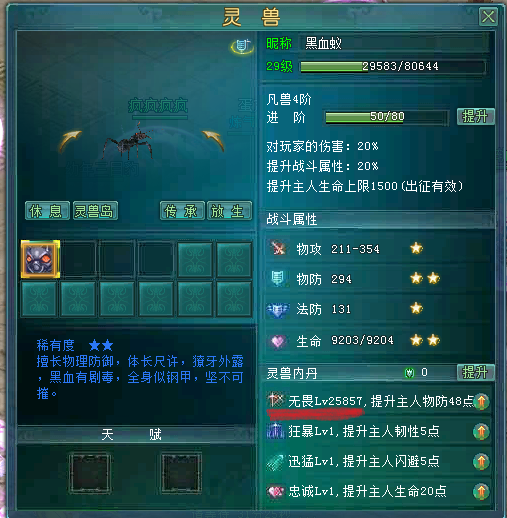Image resolution: width=507 pixels, height=518 pixels.
Task: Click the 进阶 50/80 progress bar
Action: tap(387, 117)
